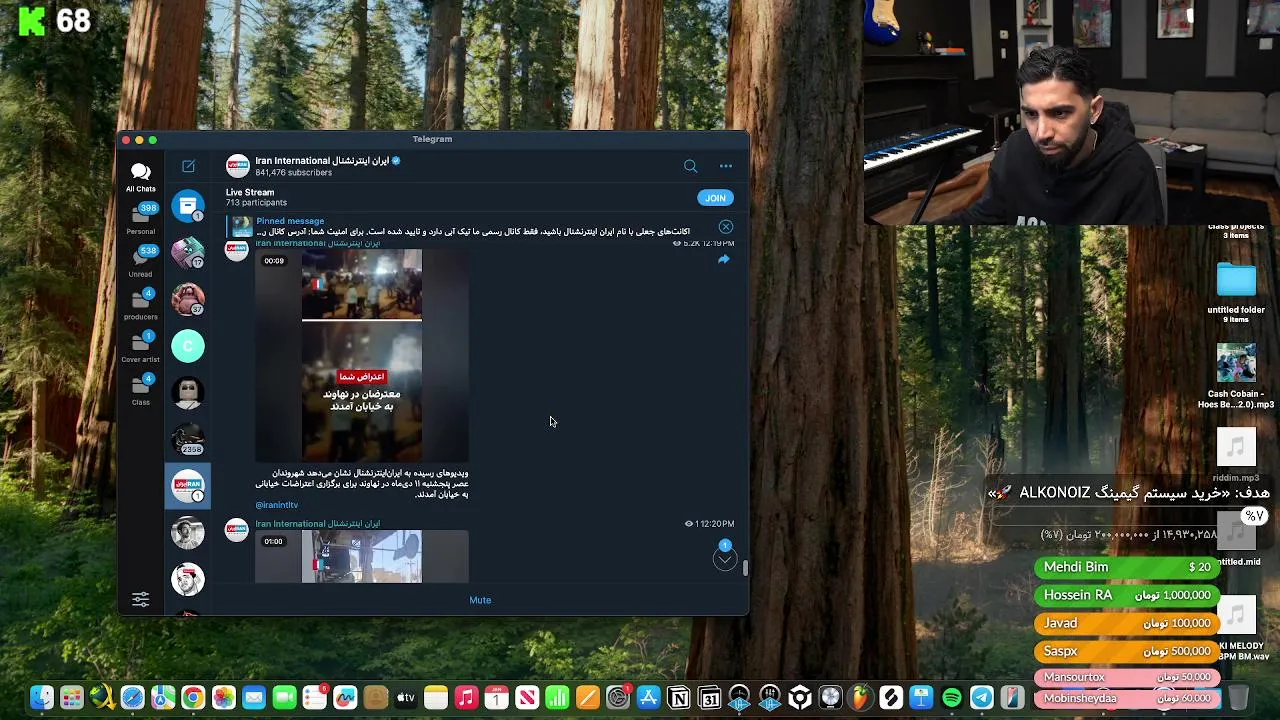Open Reminders from the Dock
This screenshot has width=1280, height=720.
[x=315, y=698]
